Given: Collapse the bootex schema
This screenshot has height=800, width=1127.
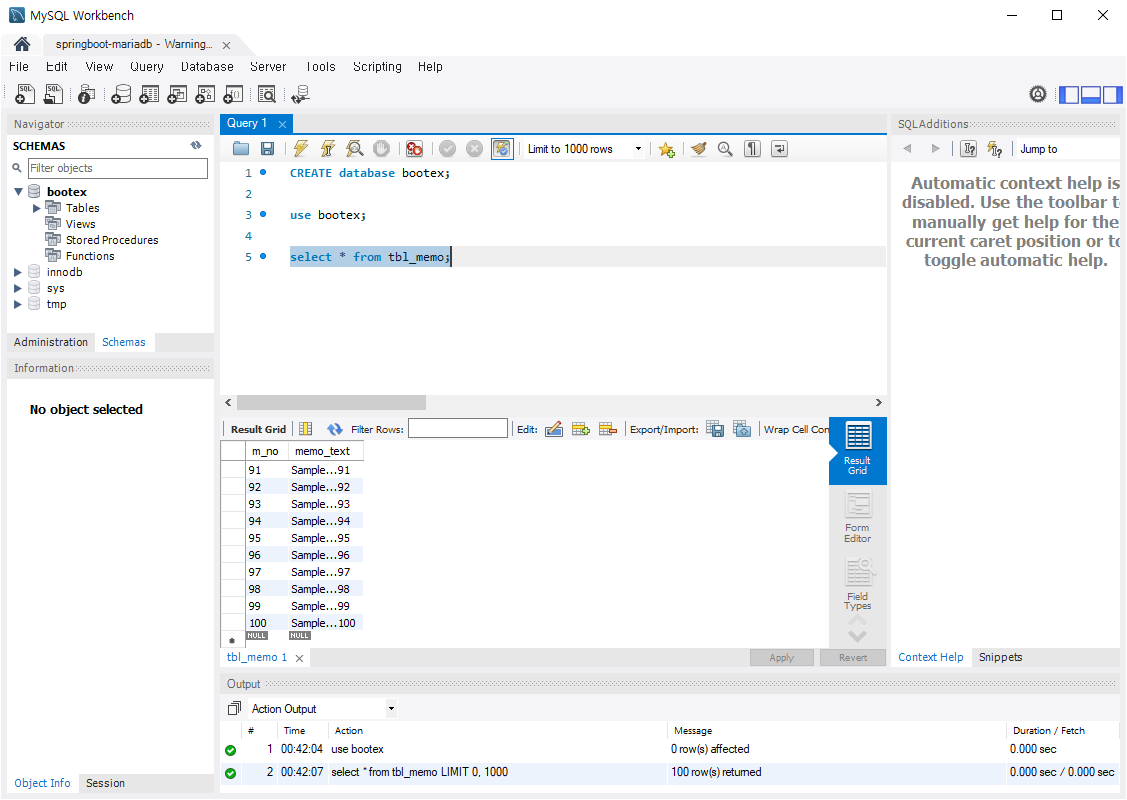Looking at the screenshot, I should click(19, 192).
